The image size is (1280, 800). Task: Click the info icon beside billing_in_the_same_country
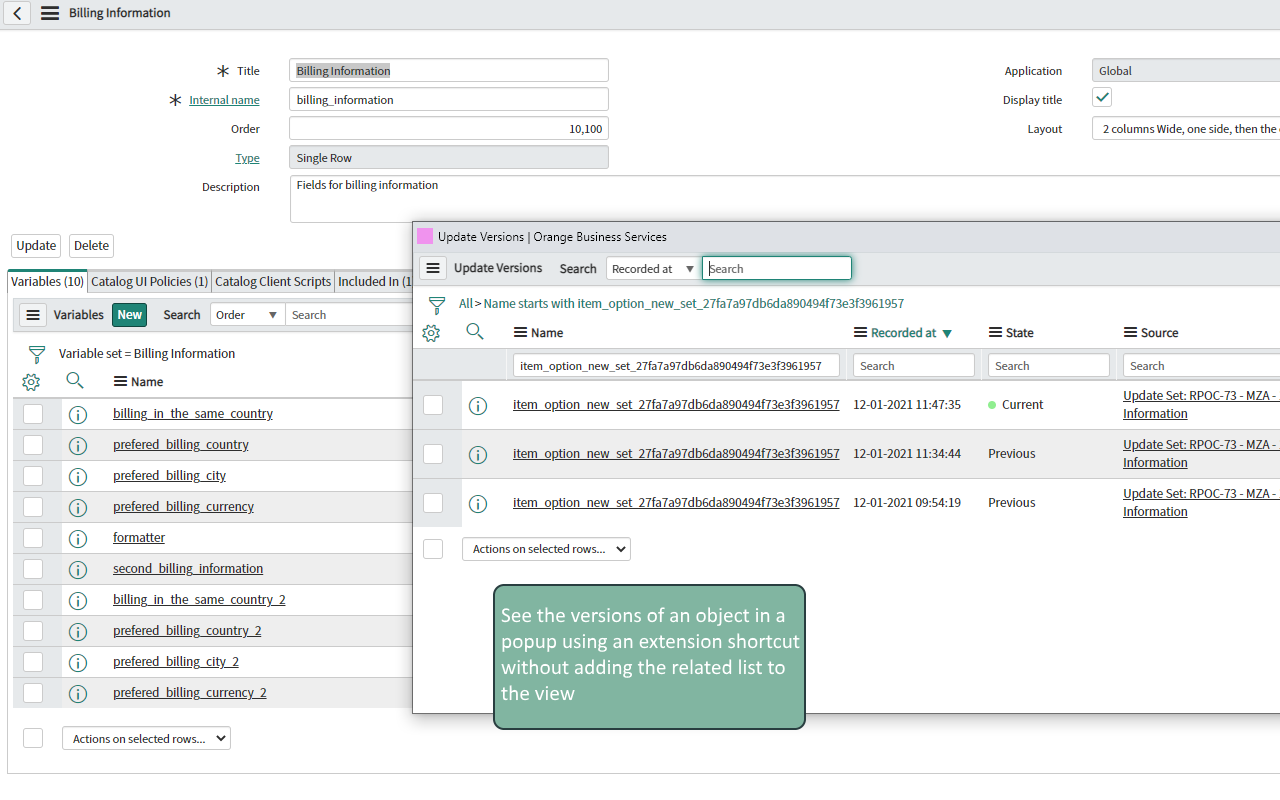point(78,413)
